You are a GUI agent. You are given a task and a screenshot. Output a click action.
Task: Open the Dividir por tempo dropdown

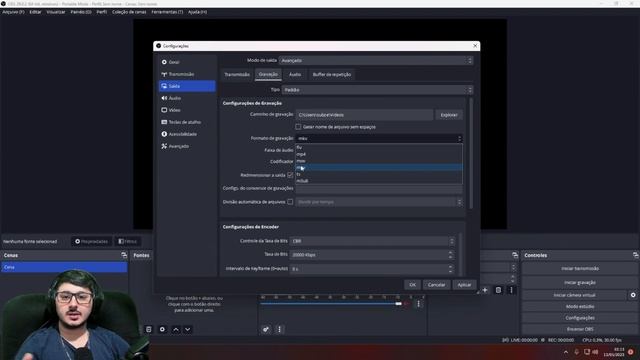coord(379,202)
